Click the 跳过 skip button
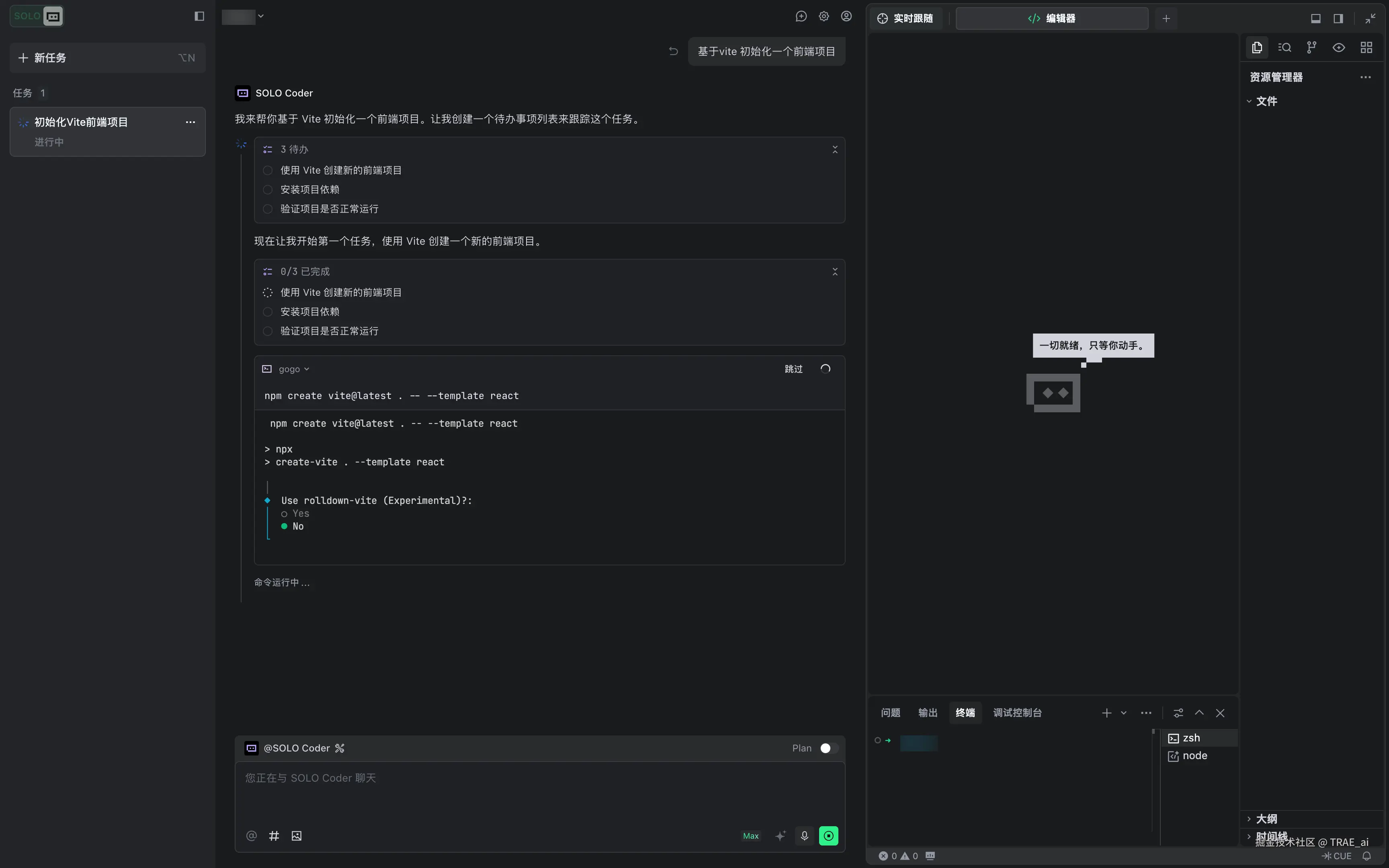Image resolution: width=1389 pixels, height=868 pixels. (x=793, y=369)
